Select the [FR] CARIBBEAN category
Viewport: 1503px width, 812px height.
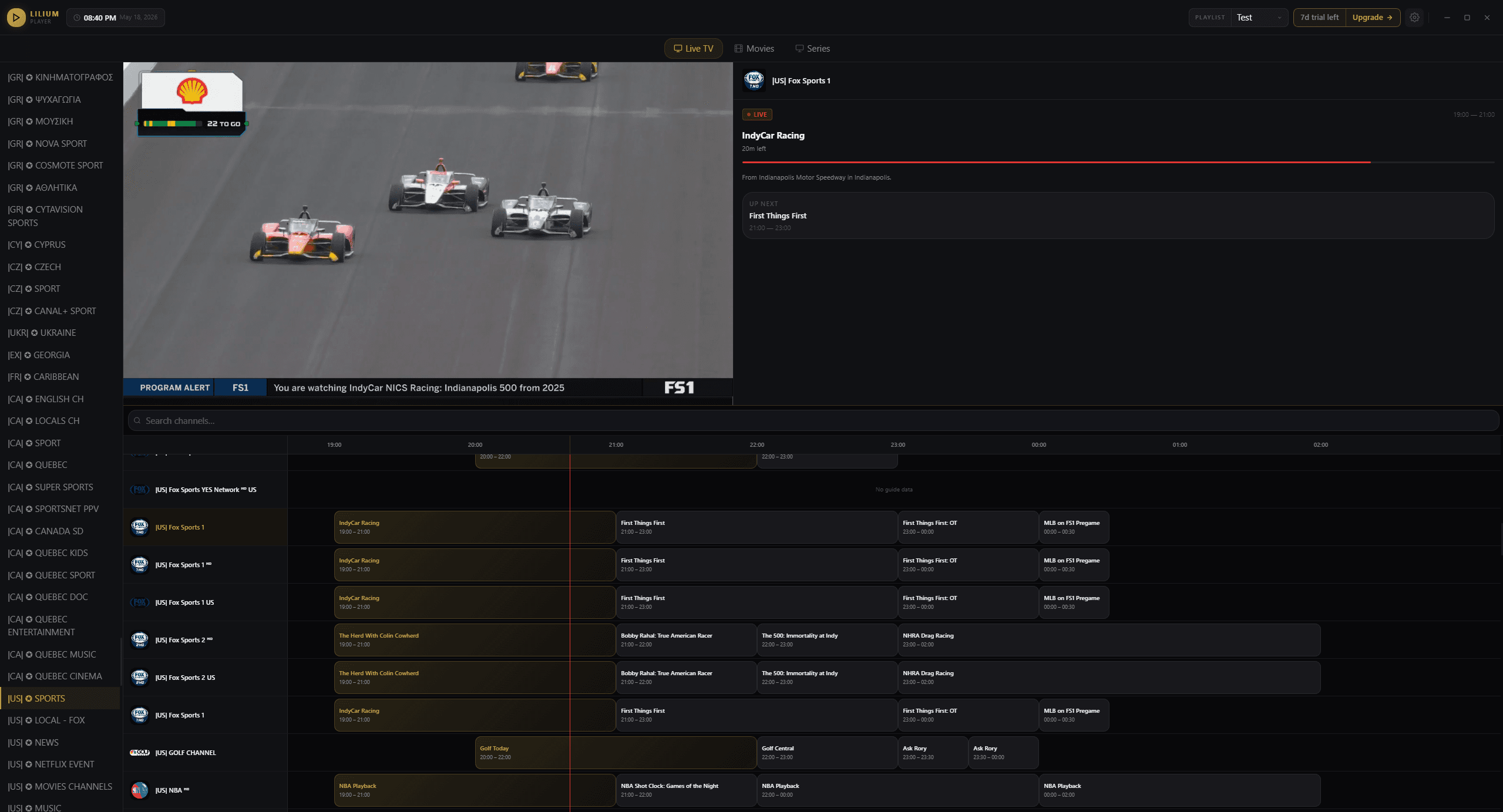[60, 377]
